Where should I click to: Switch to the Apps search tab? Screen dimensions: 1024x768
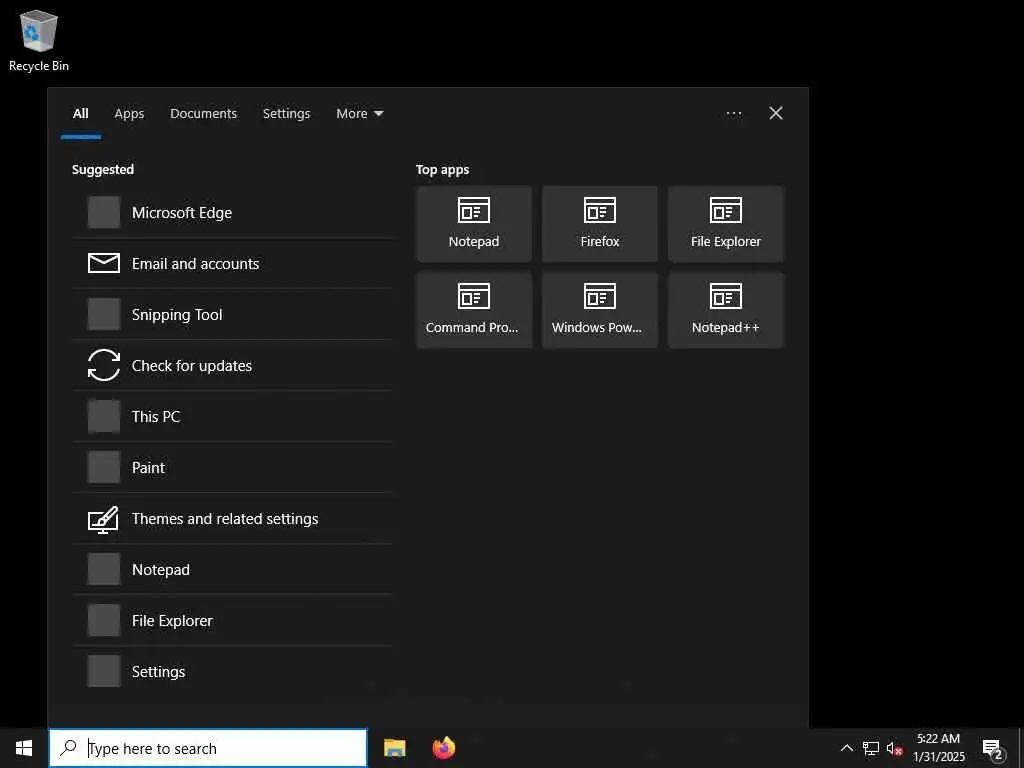(129, 114)
